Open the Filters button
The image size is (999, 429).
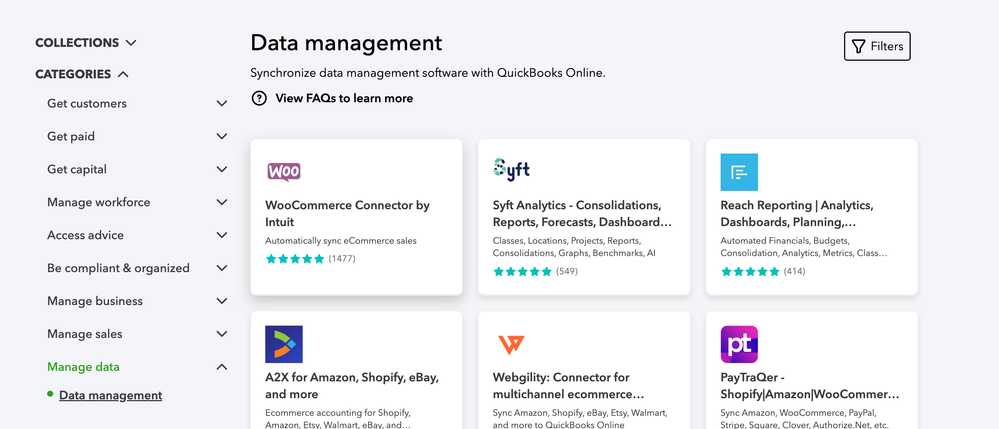click(x=877, y=46)
